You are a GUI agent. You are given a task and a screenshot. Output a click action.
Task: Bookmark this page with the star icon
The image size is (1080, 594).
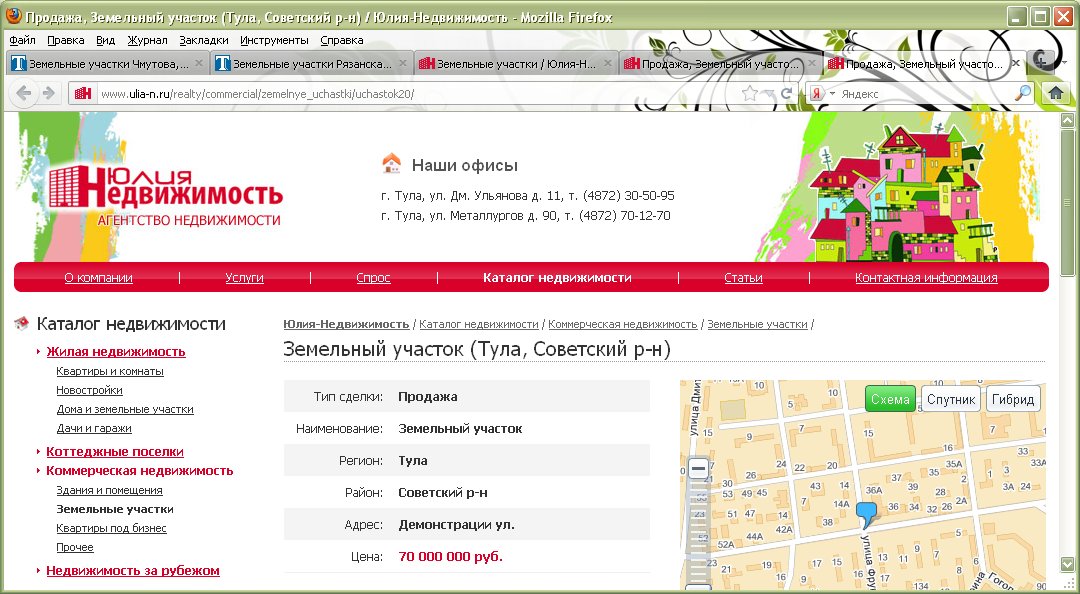749,94
